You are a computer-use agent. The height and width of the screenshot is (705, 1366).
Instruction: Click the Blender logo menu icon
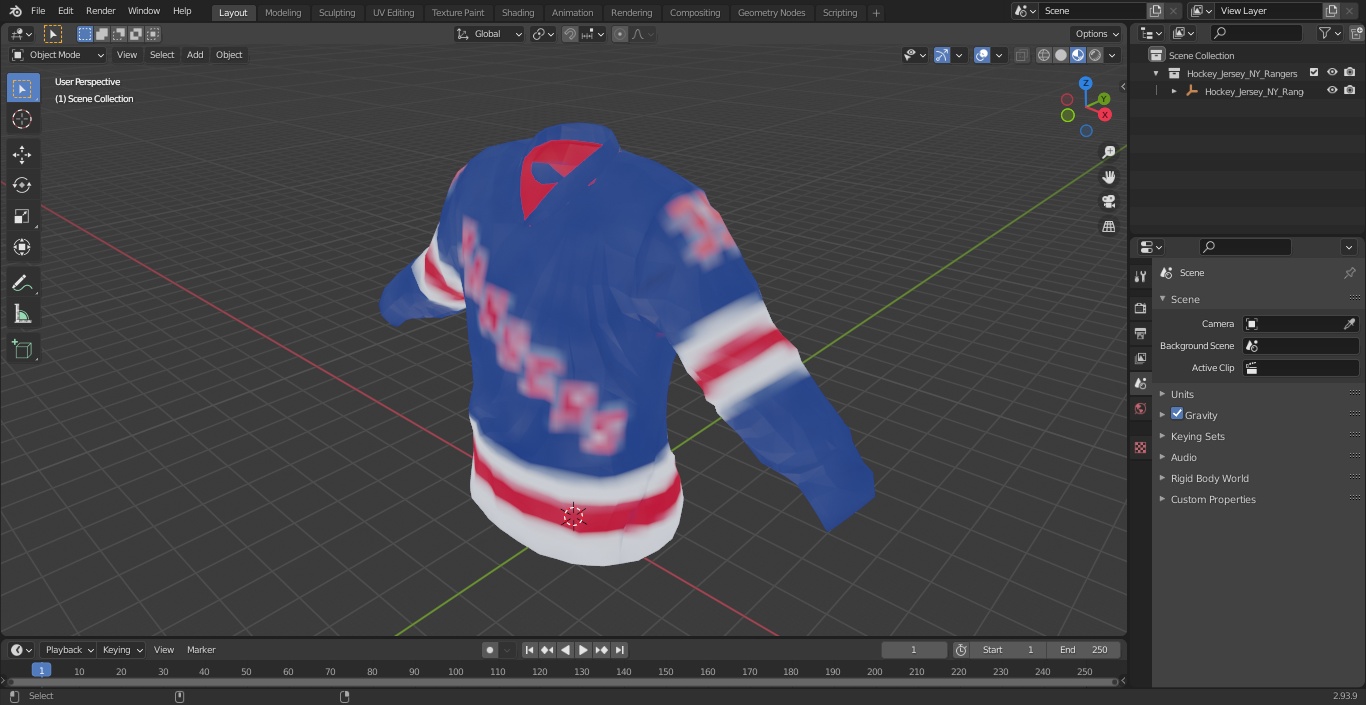point(15,11)
